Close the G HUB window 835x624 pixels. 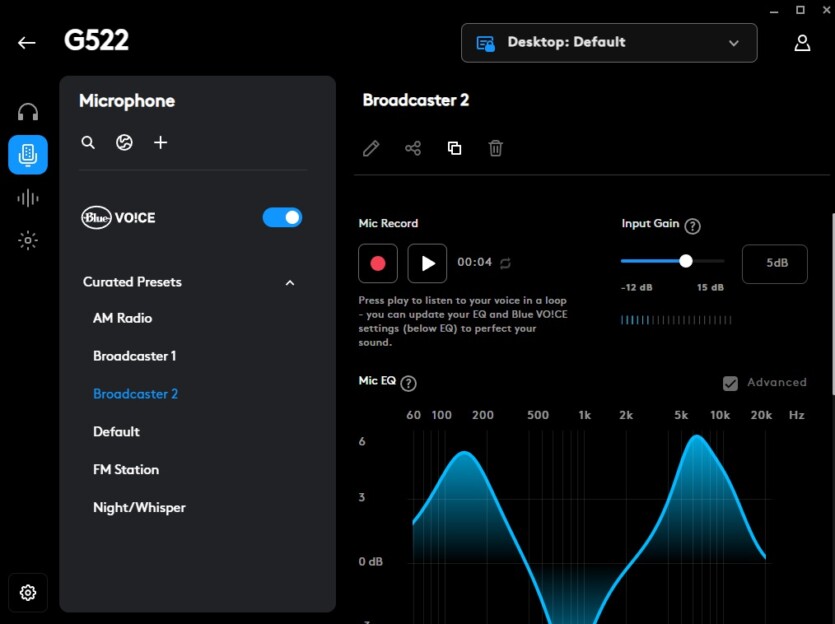pos(826,10)
